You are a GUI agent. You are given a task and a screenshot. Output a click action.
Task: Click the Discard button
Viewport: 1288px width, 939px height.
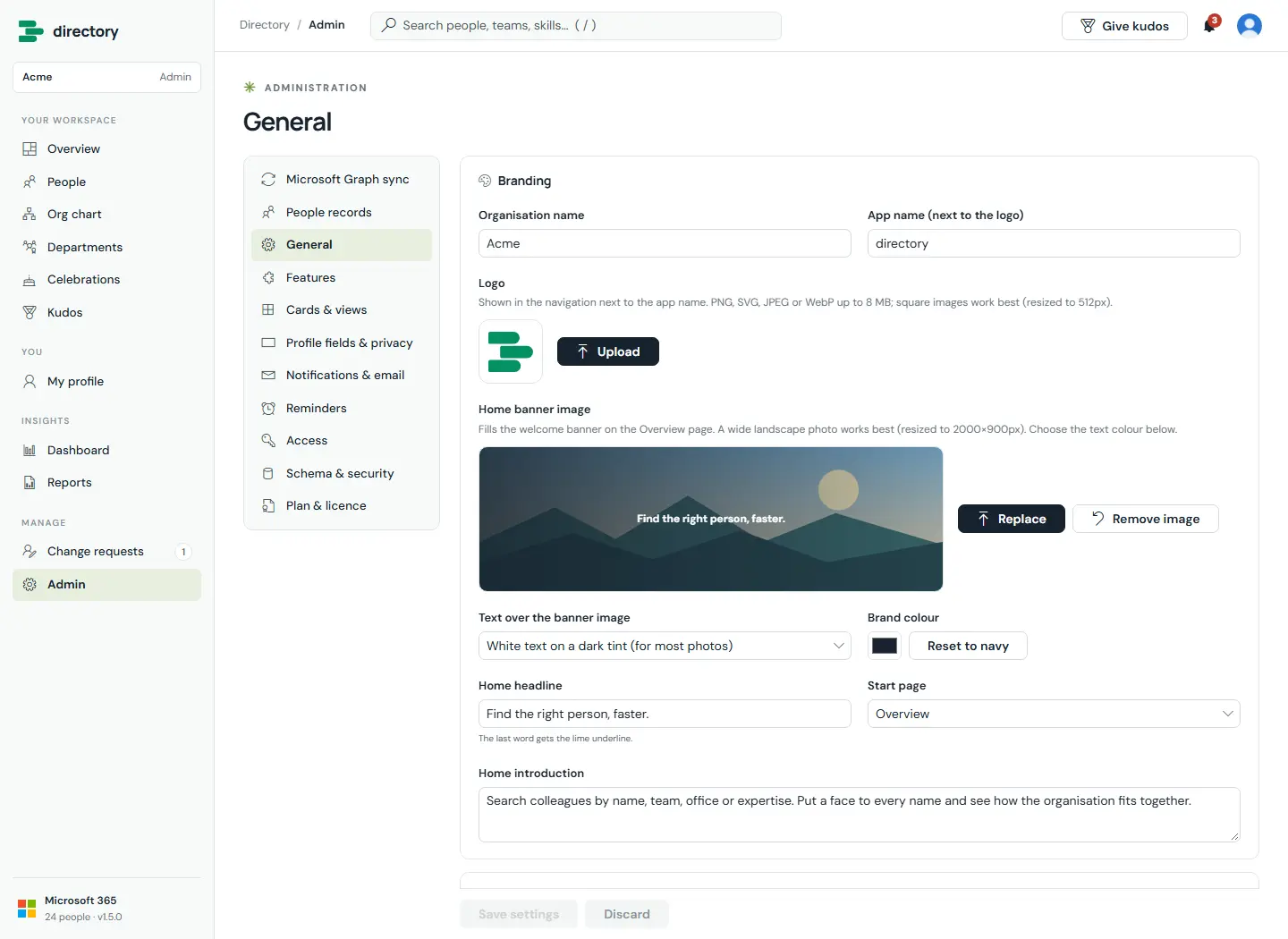click(x=627, y=914)
